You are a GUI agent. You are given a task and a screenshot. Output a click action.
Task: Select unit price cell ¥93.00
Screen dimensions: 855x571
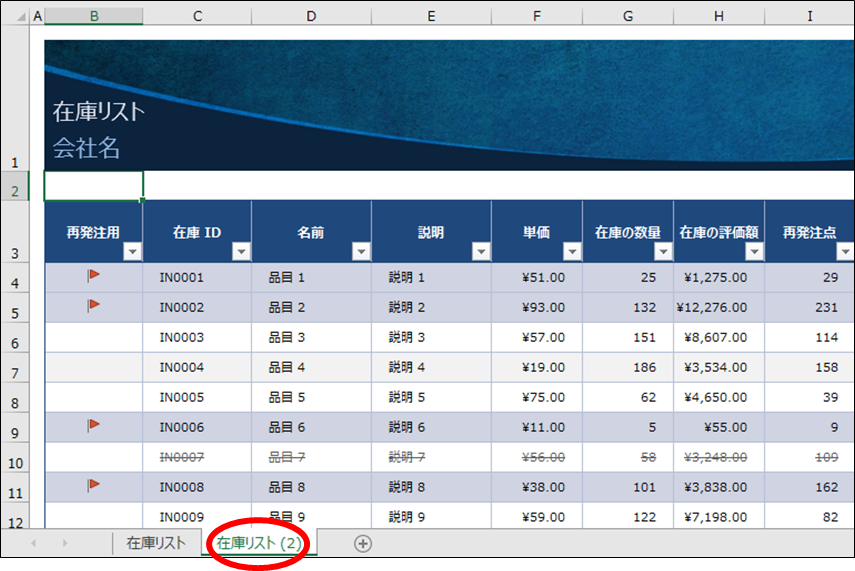tap(537, 308)
